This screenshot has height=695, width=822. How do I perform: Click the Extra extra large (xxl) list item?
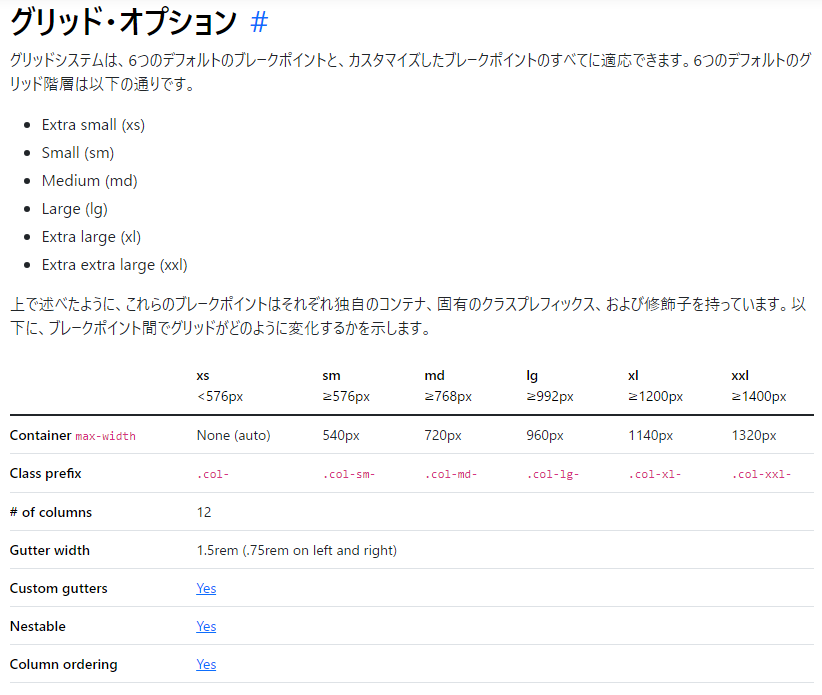(x=112, y=264)
